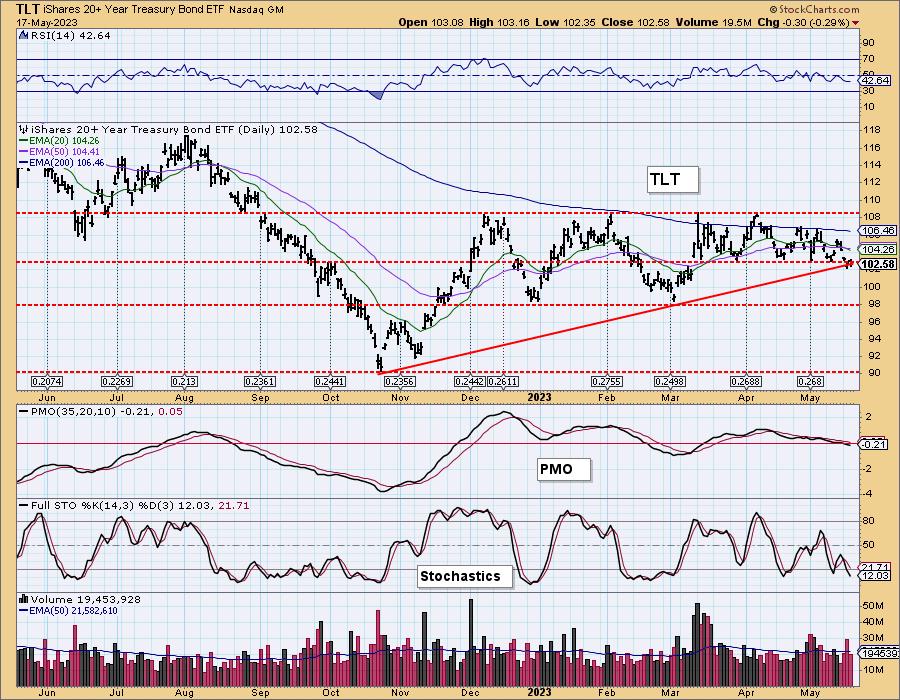Click the 0.2688 value label near April

[x=746, y=382]
